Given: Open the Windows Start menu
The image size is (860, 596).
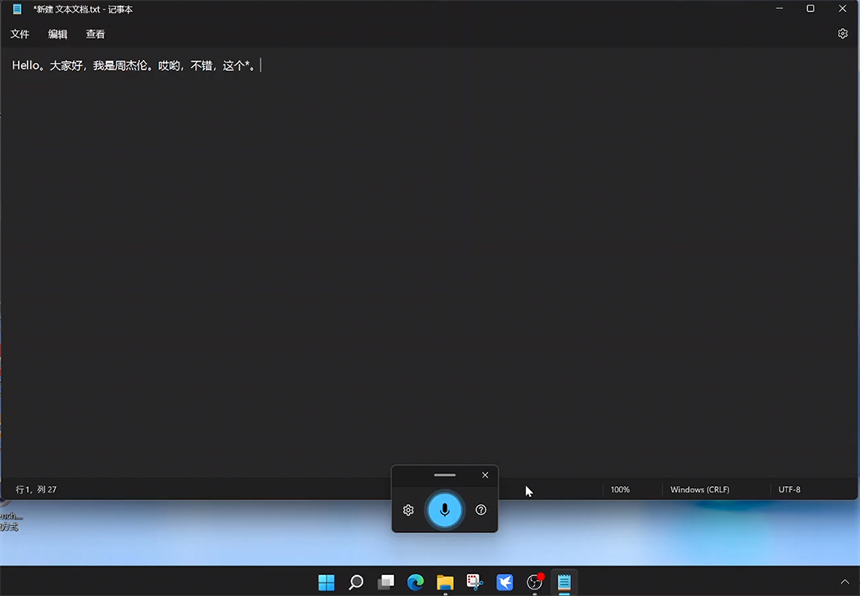Looking at the screenshot, I should (326, 582).
